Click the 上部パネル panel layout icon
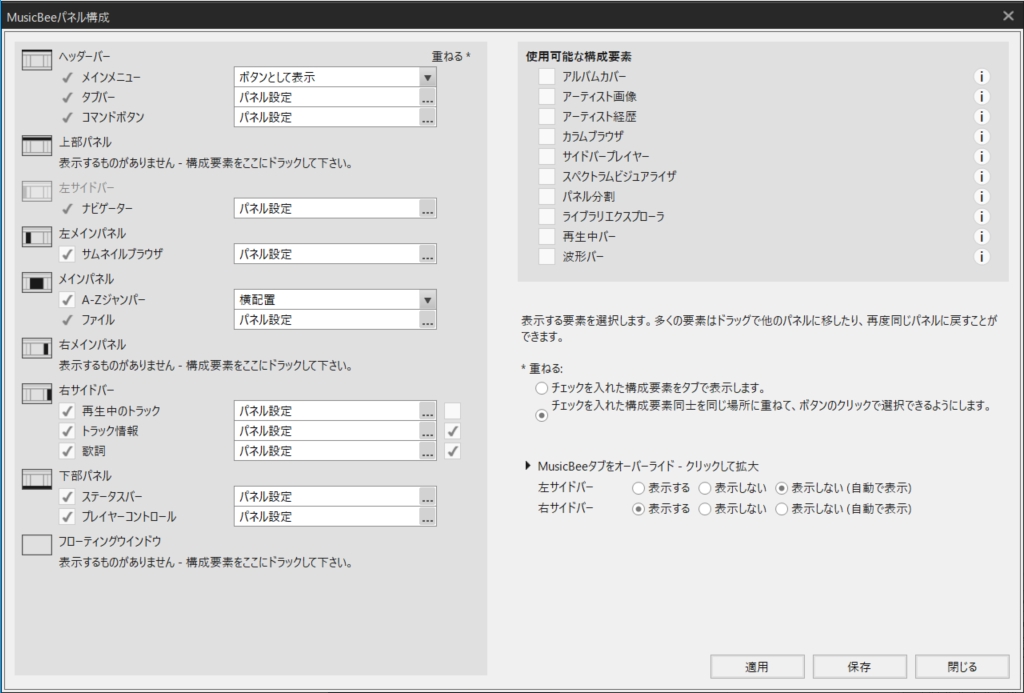Image resolution: width=1024 pixels, height=693 pixels. 38,145
